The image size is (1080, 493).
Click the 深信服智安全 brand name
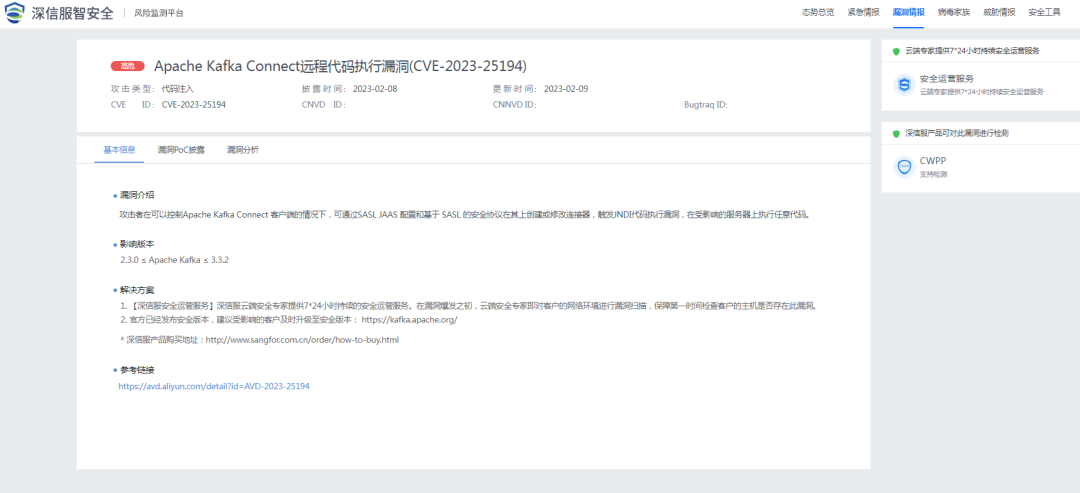point(73,13)
